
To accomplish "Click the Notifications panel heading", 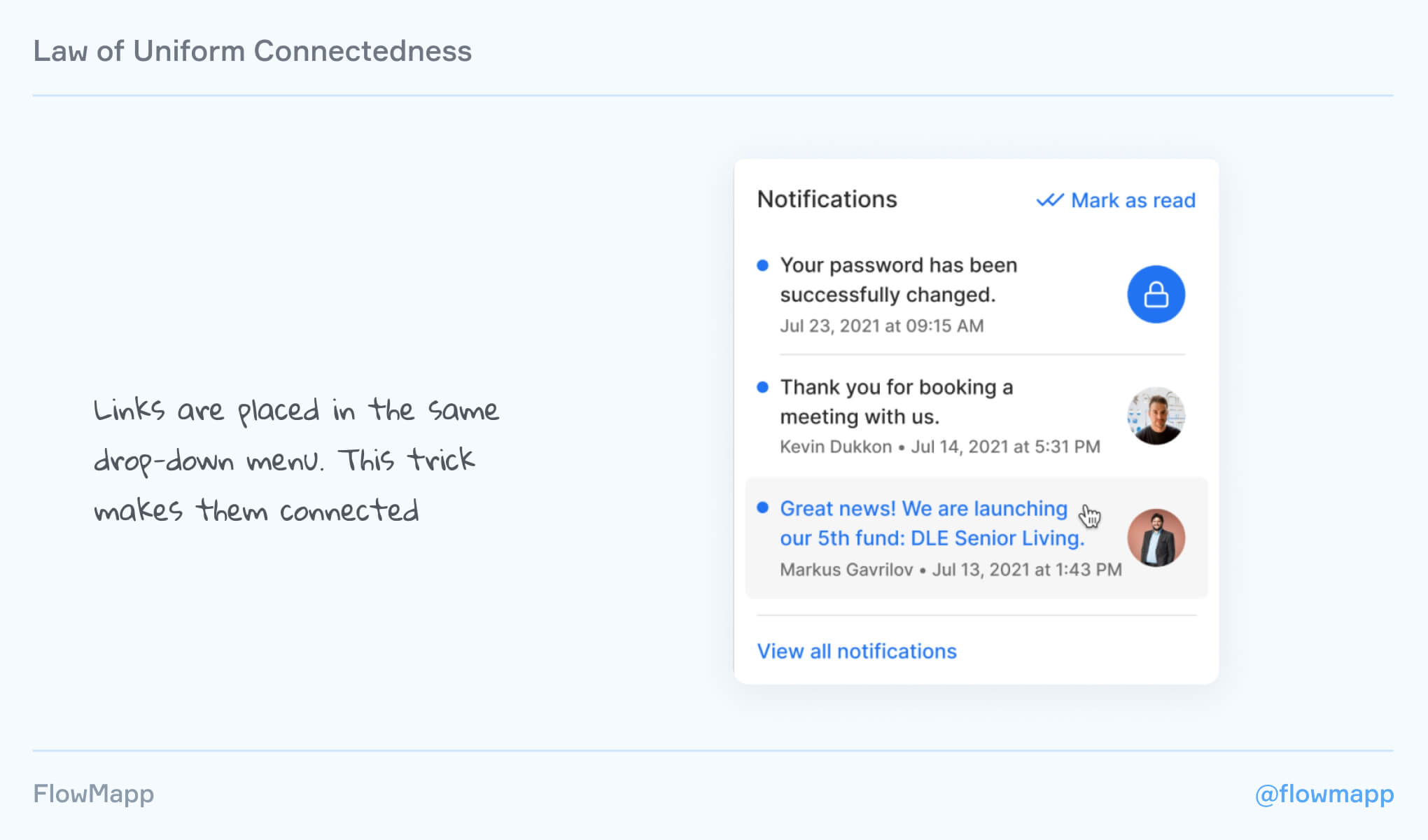I will 827,199.
